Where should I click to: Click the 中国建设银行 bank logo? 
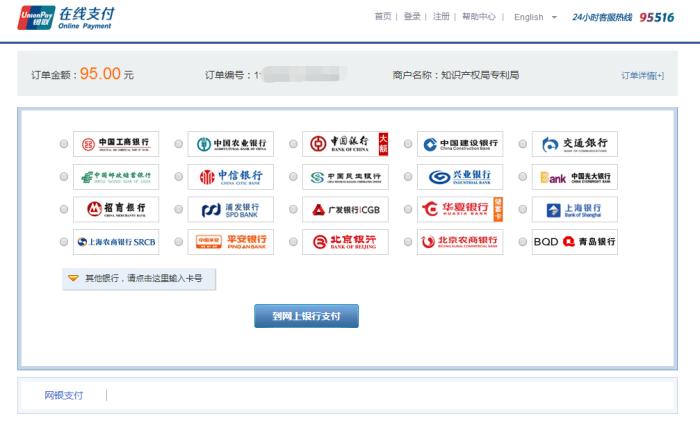pyautogui.click(x=460, y=144)
